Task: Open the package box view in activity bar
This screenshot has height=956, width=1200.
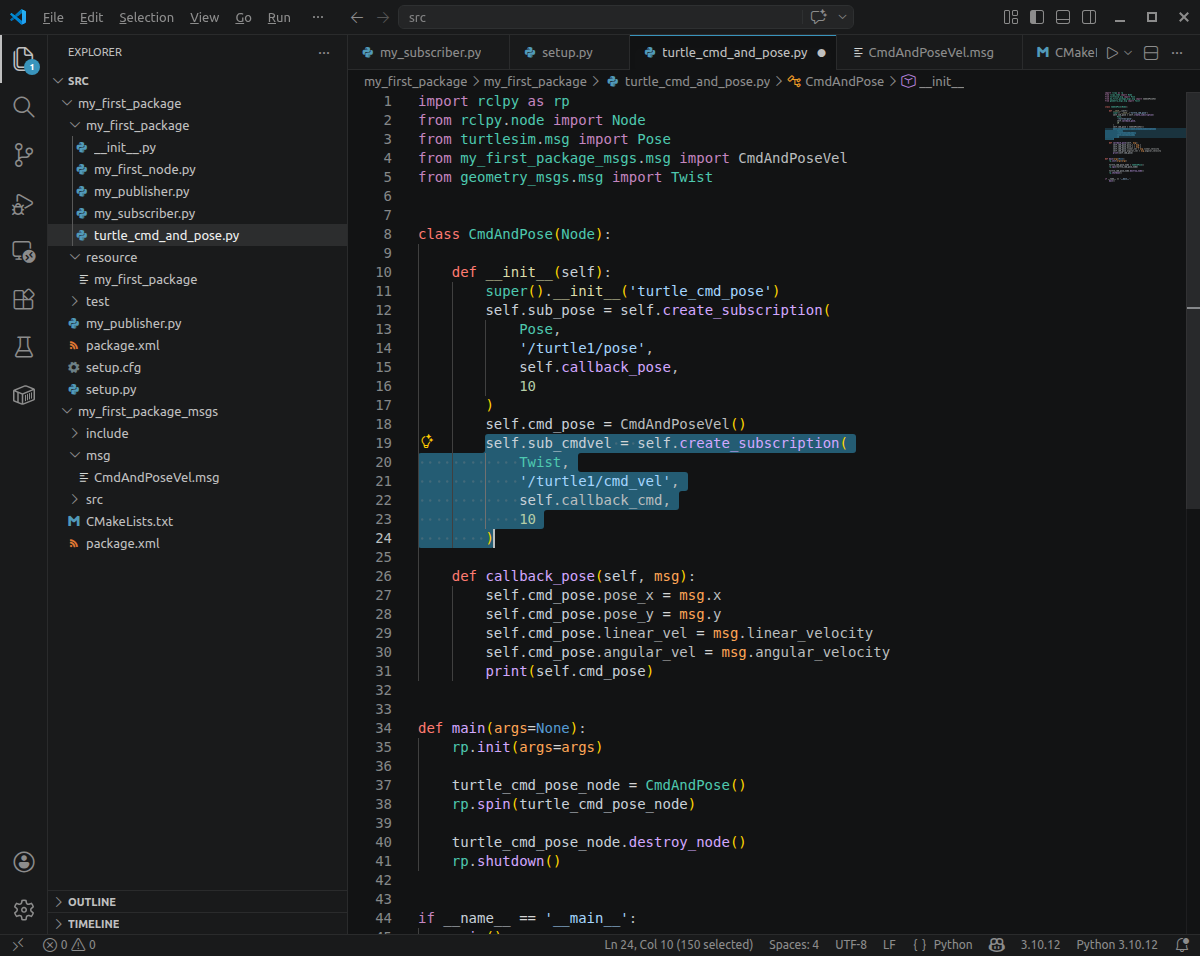Action: (24, 395)
